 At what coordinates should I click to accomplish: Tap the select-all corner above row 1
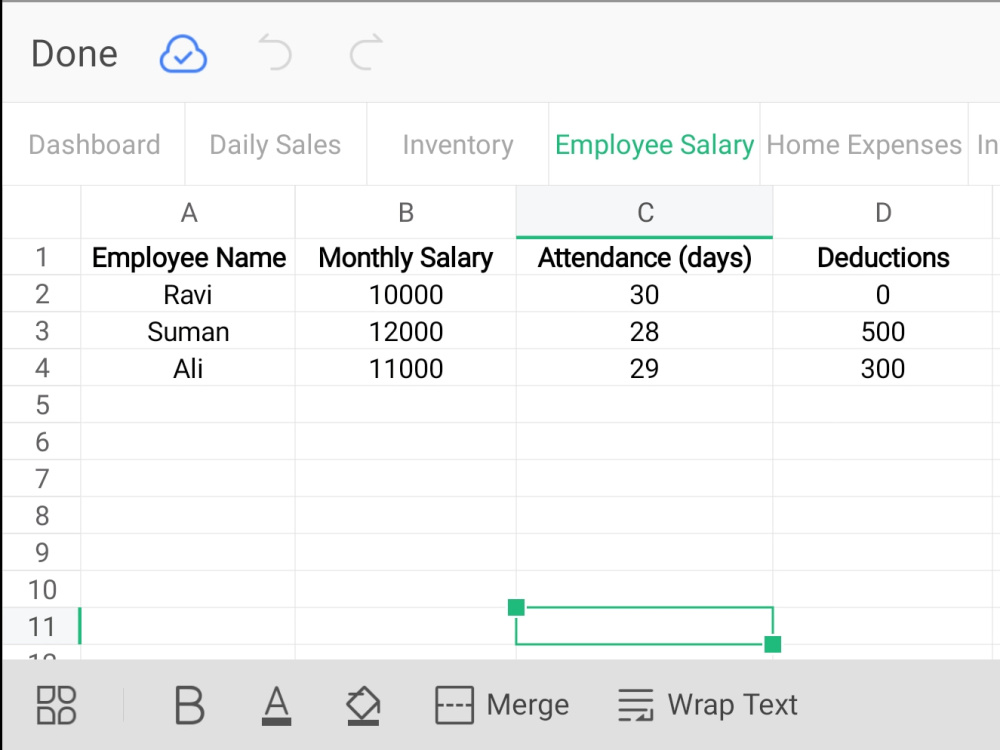41,212
